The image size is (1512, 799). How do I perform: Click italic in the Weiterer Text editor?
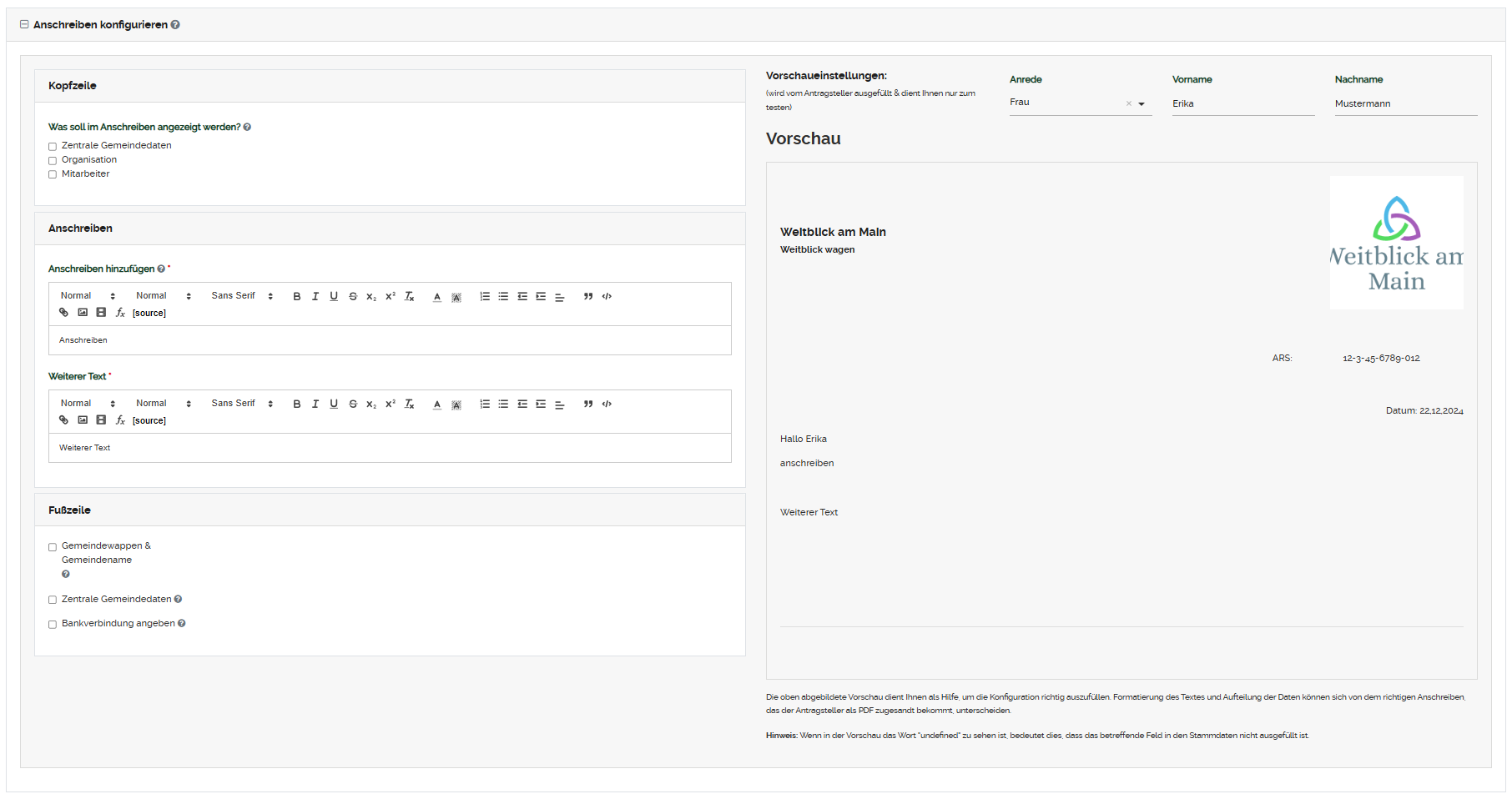point(315,404)
